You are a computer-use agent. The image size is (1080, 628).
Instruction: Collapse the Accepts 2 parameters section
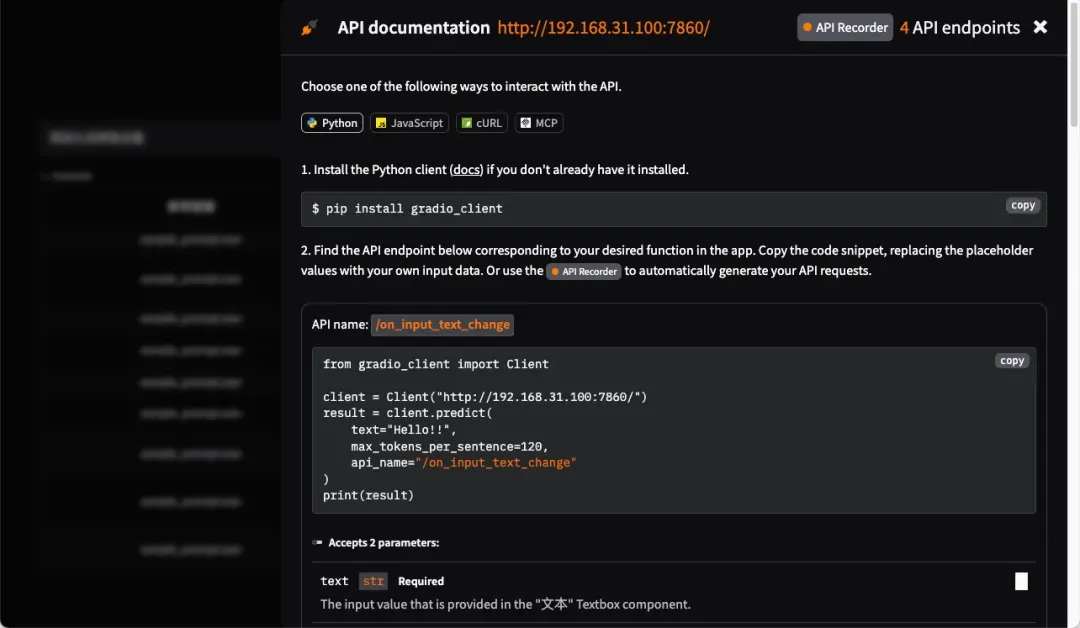380,543
